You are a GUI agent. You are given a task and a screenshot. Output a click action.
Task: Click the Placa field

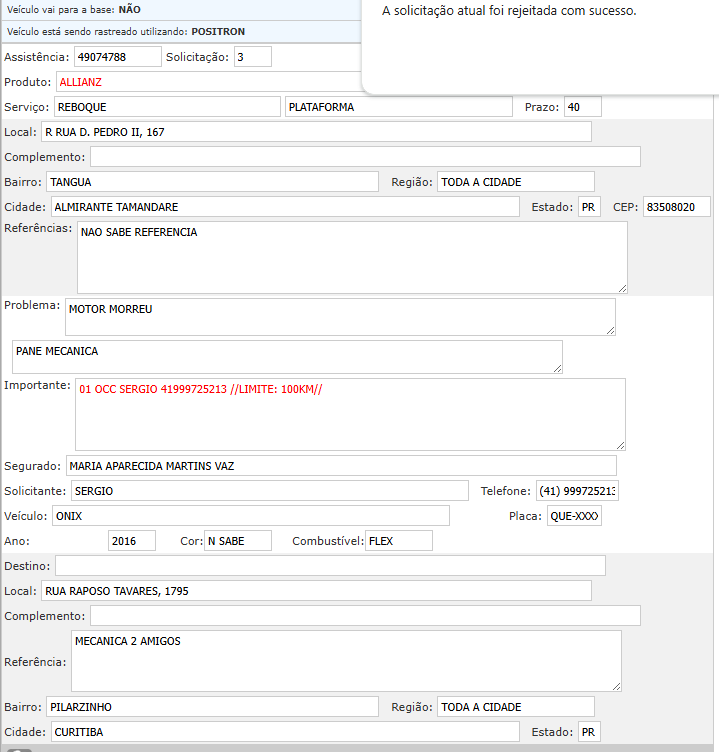coord(574,516)
